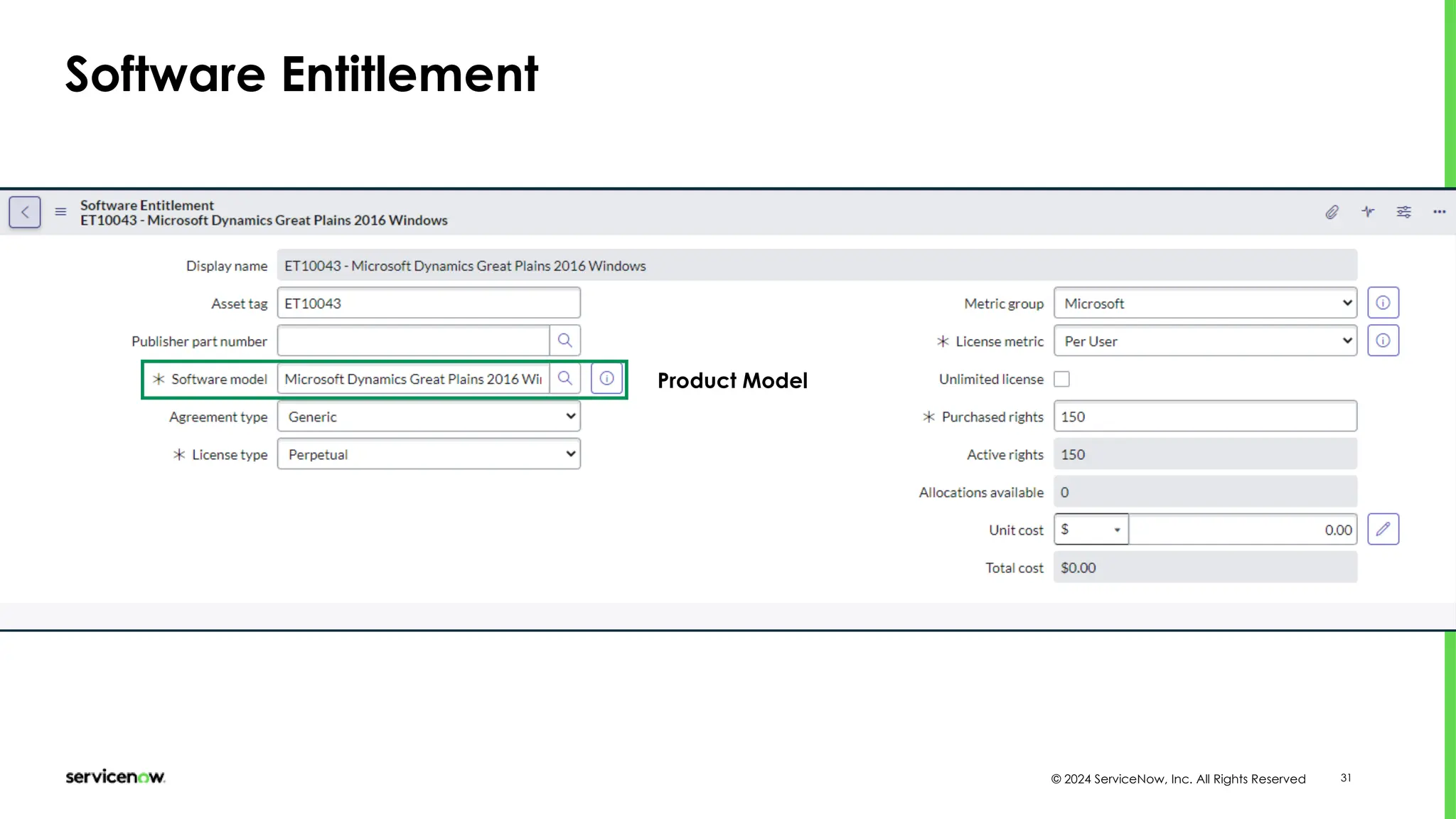
Task: Click the Display name field
Action: 818,265
